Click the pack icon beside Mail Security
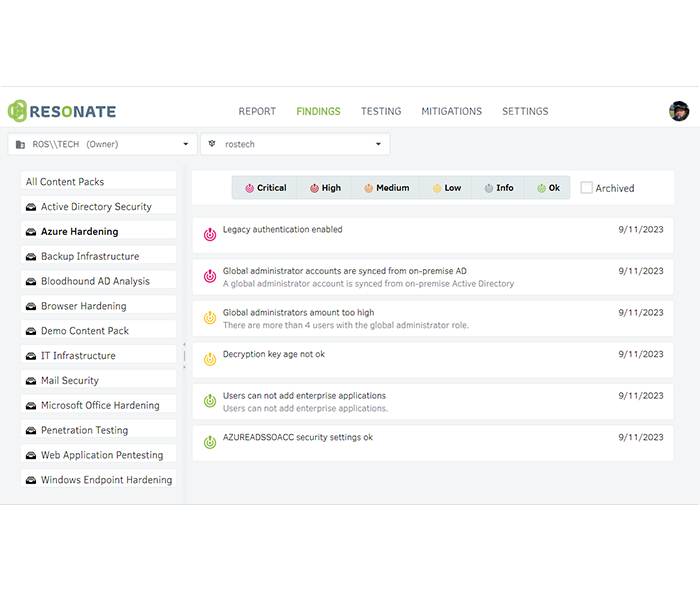This screenshot has width=700, height=600. point(31,381)
